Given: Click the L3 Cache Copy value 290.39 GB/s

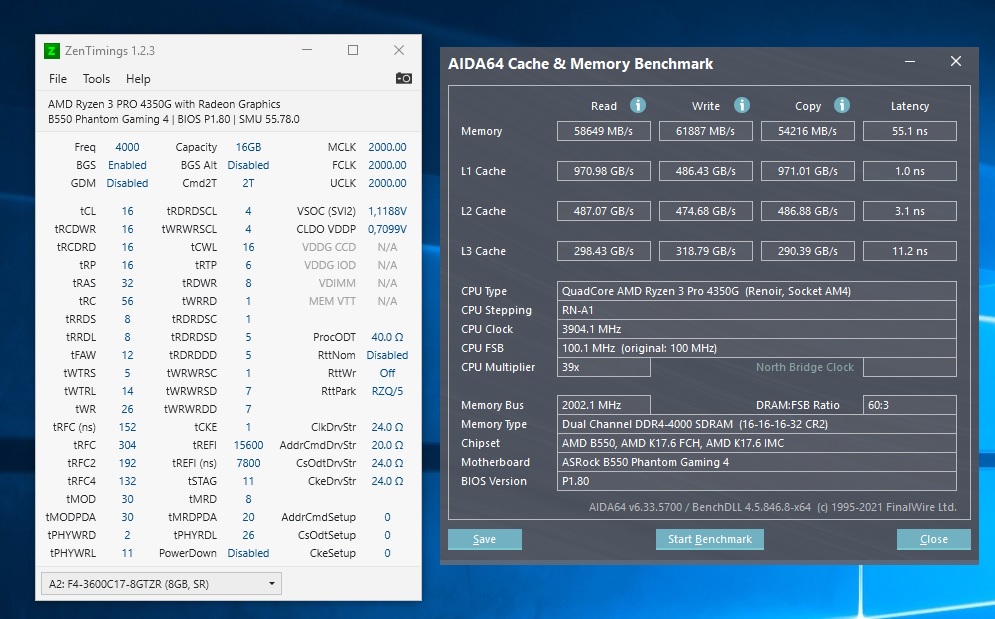Looking at the screenshot, I should click(808, 251).
